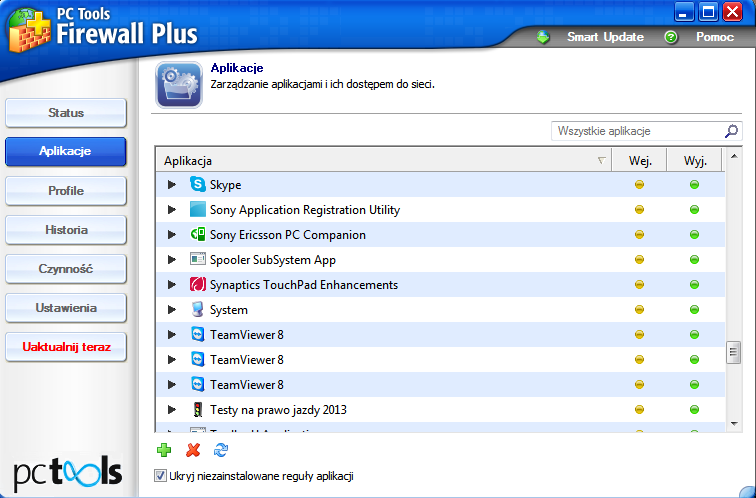756x498 pixels.
Task: Toggle incoming status for Synaptics TouchPad Enhancements
Action: point(639,285)
